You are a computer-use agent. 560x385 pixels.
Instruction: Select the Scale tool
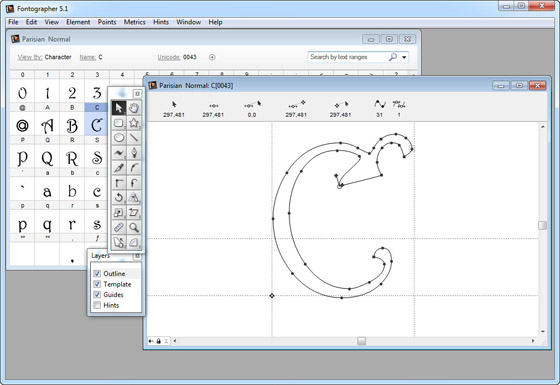click(x=119, y=212)
